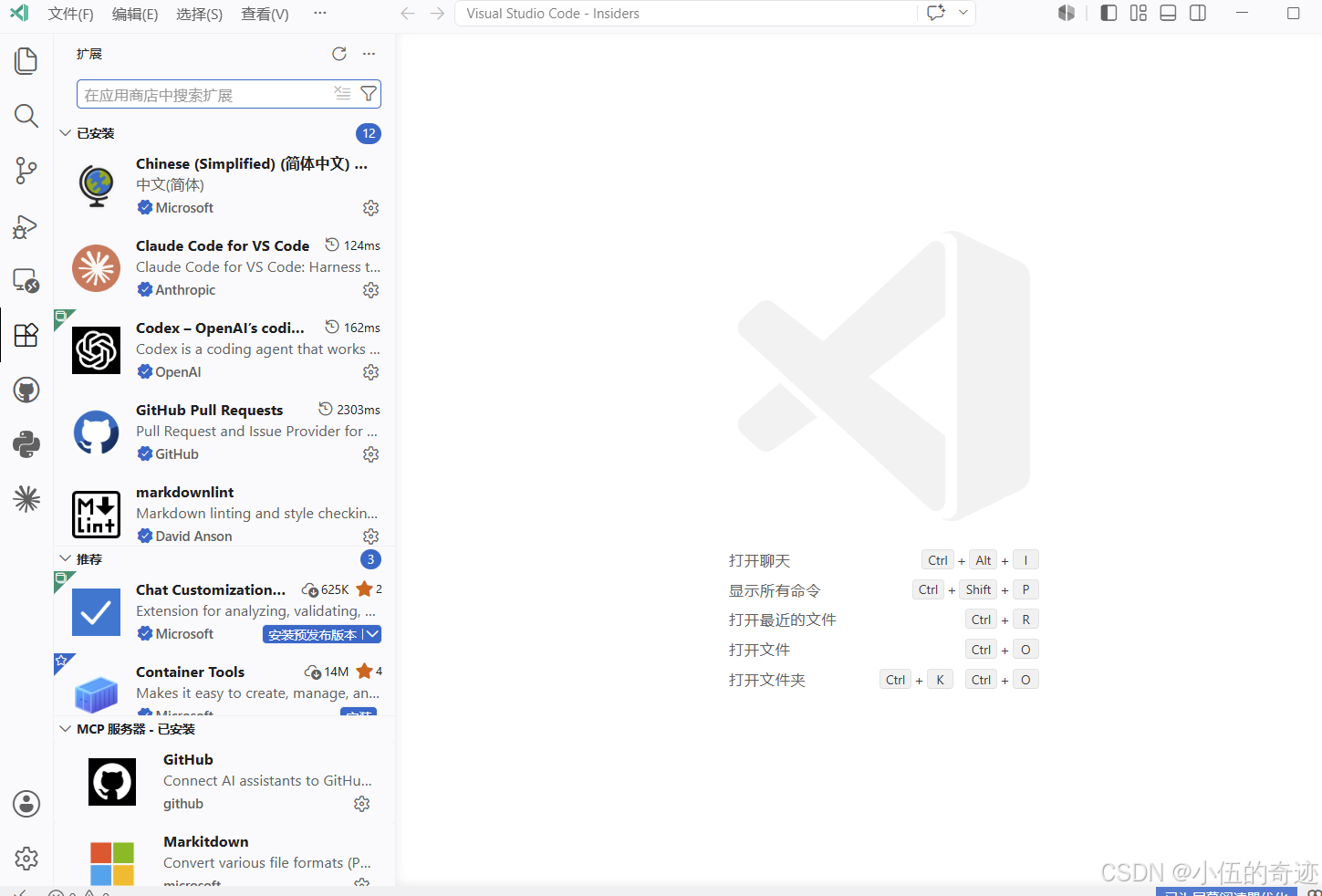Click the 打开聊天 shortcut entry
The image size is (1322, 896).
click(759, 560)
